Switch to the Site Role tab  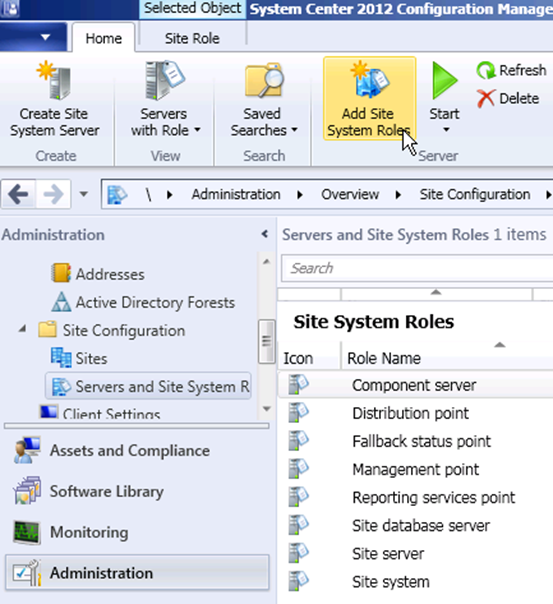click(192, 38)
